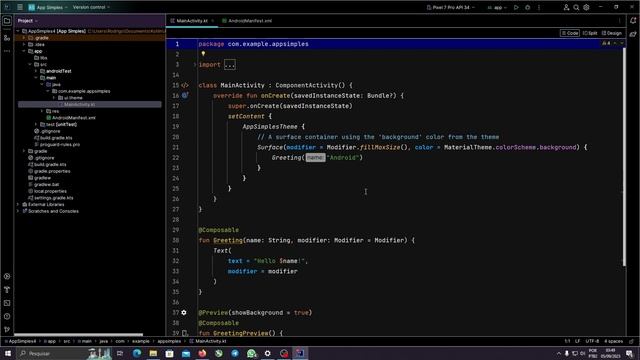Open the More Actions vertical dots in the top toolbar
The image size is (640, 360).
[539, 7]
